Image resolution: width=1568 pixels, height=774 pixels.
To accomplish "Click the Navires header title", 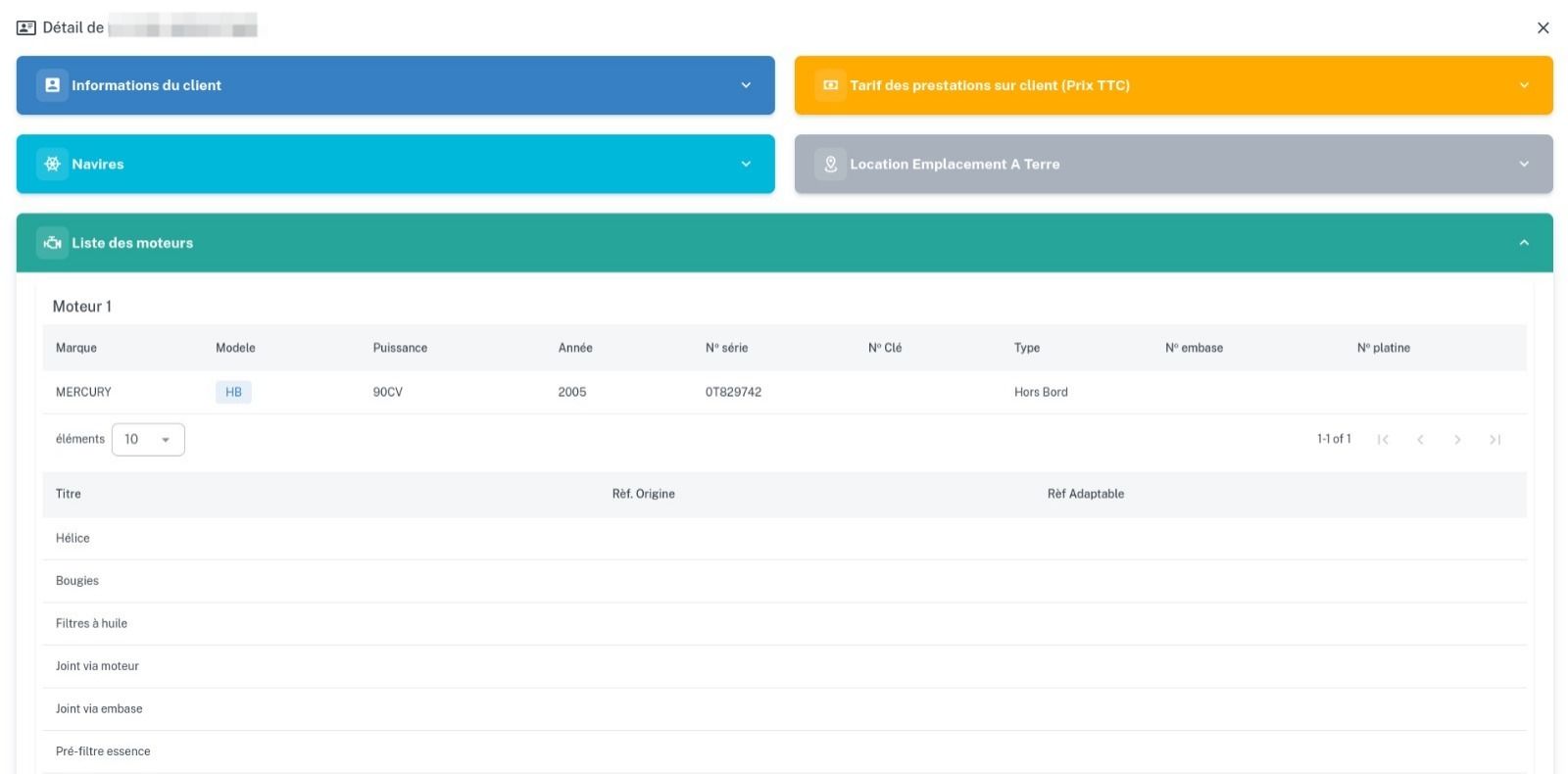I will (x=98, y=164).
